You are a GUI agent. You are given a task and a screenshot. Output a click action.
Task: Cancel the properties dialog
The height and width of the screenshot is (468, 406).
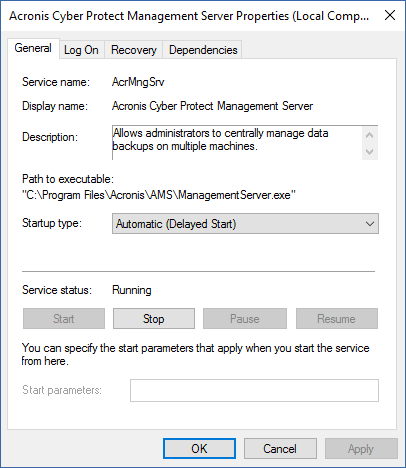click(280, 449)
